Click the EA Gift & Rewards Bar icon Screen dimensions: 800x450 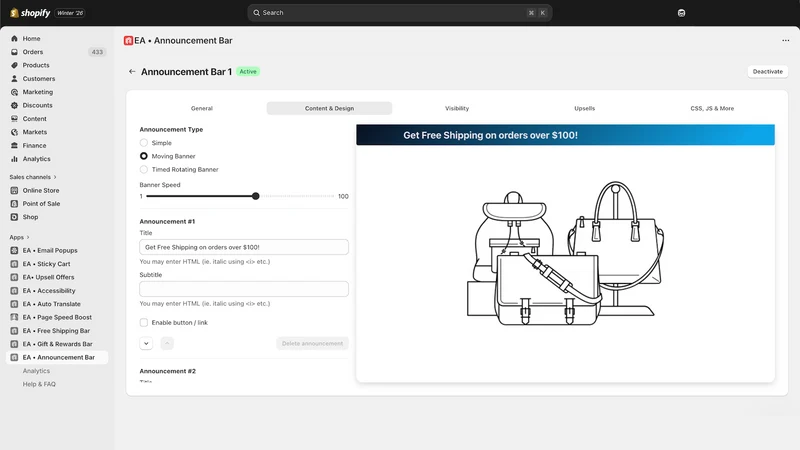(14, 344)
